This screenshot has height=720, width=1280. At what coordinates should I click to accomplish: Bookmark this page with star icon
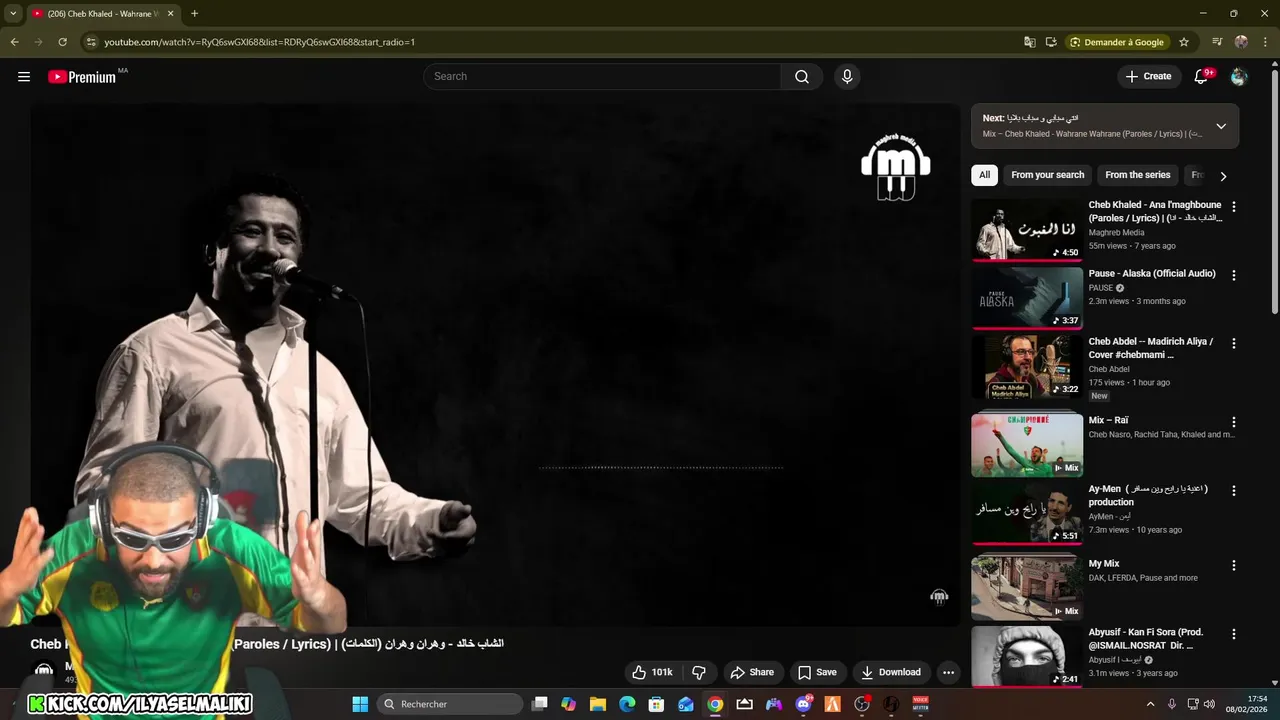(1184, 42)
